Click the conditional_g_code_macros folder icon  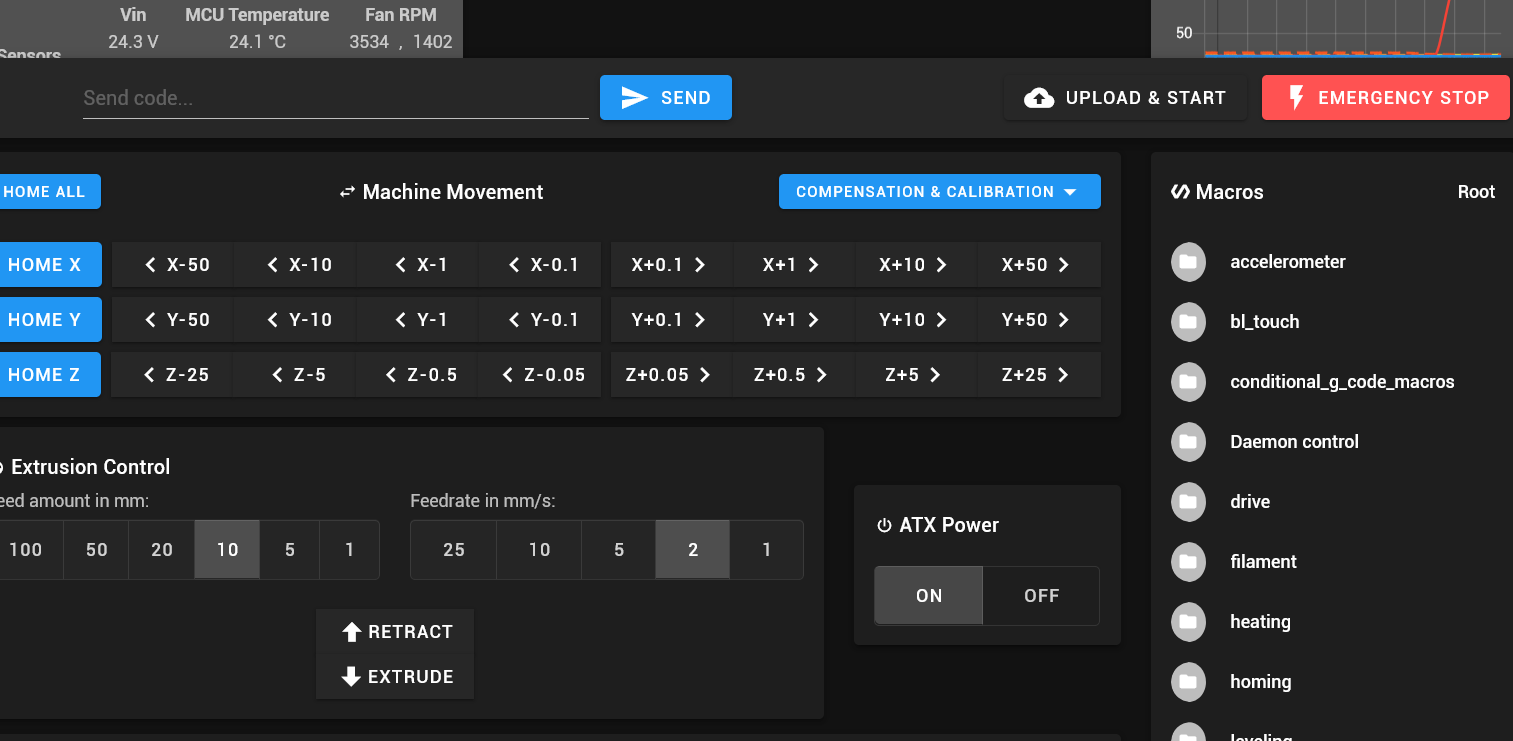pyautogui.click(x=1188, y=382)
